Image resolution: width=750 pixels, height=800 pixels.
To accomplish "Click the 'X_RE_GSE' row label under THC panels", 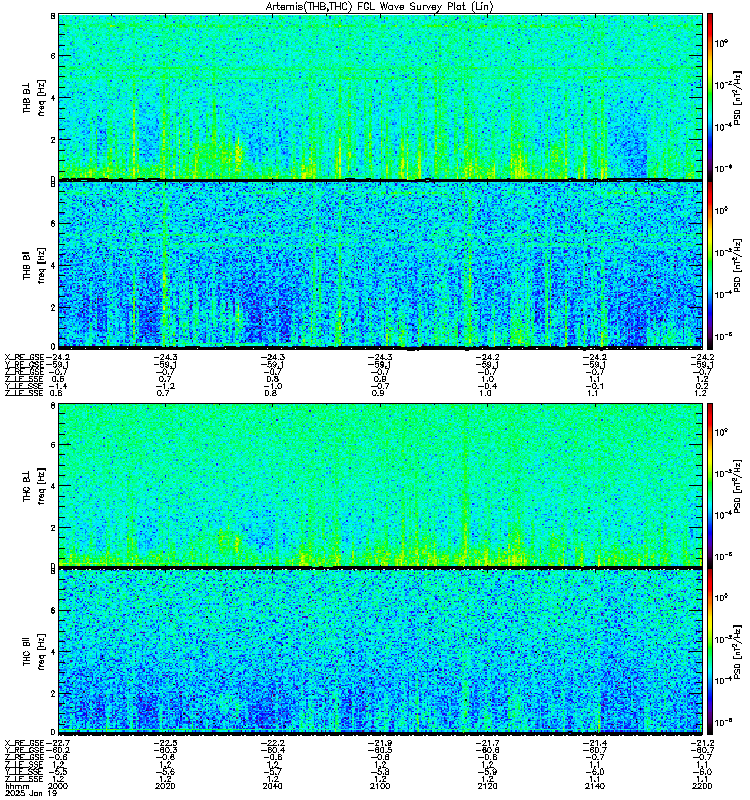I will (x=24, y=743).
